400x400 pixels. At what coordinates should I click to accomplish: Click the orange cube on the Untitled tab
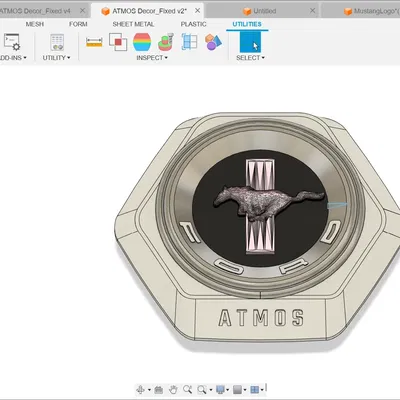(x=247, y=11)
